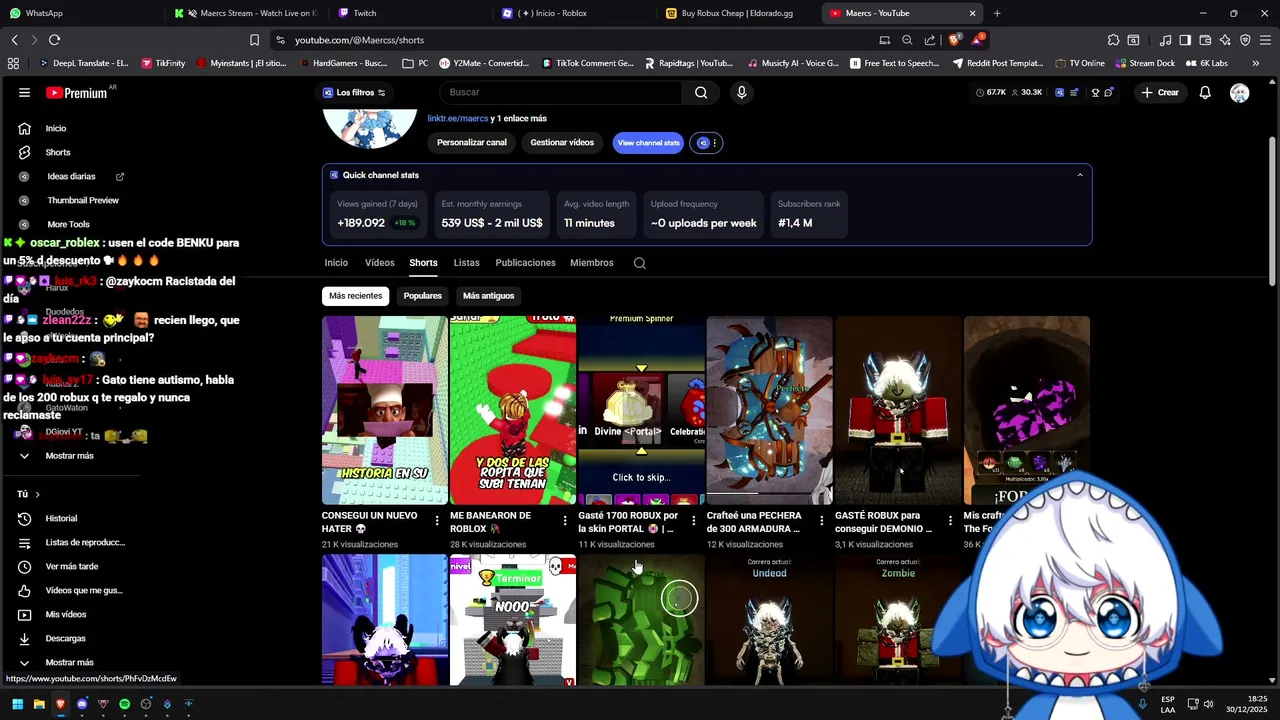Click the youtube.com address bar URL

click(x=360, y=40)
